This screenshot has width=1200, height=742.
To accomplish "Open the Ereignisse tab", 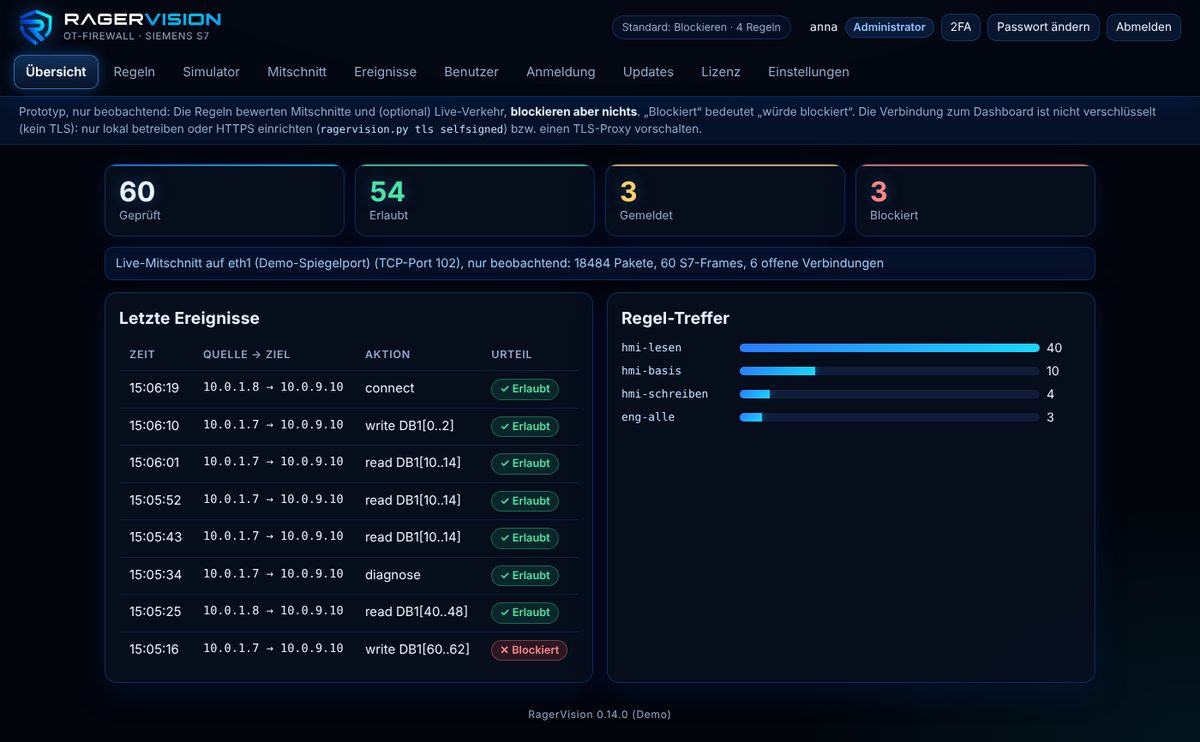I will coord(385,72).
